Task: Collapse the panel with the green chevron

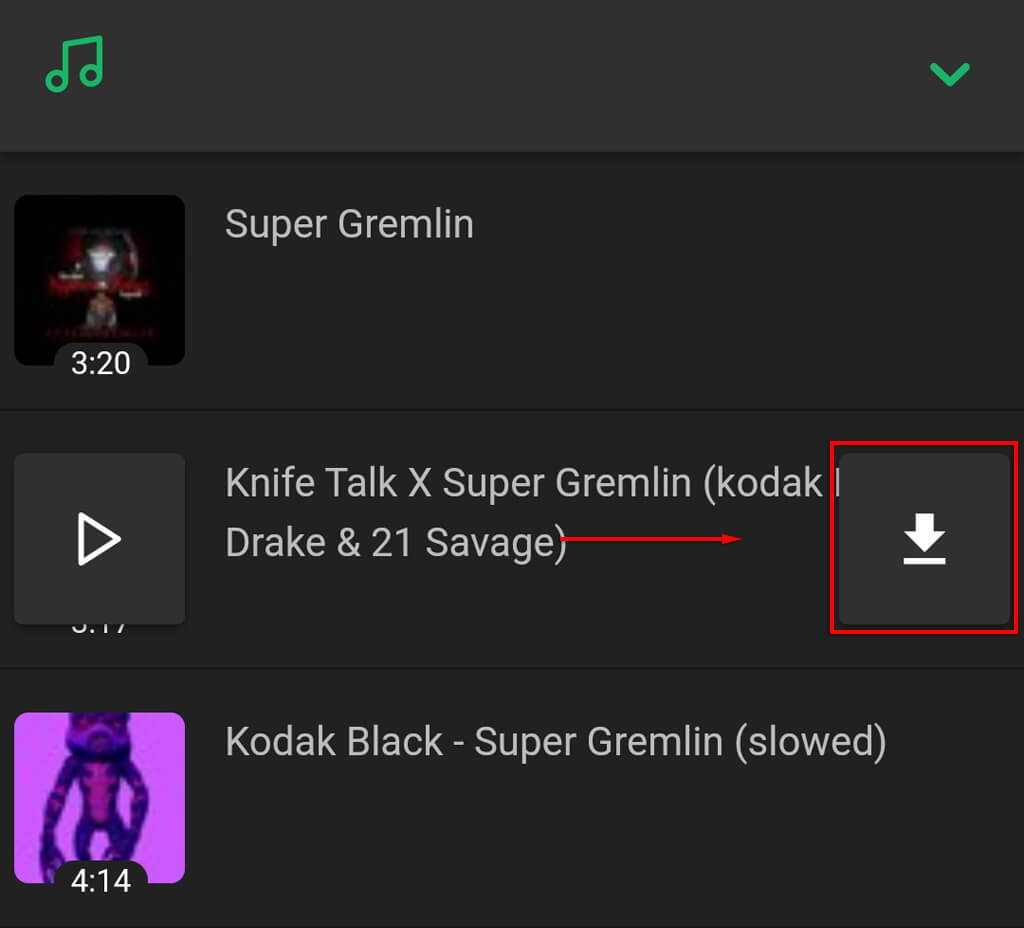Action: [x=949, y=73]
